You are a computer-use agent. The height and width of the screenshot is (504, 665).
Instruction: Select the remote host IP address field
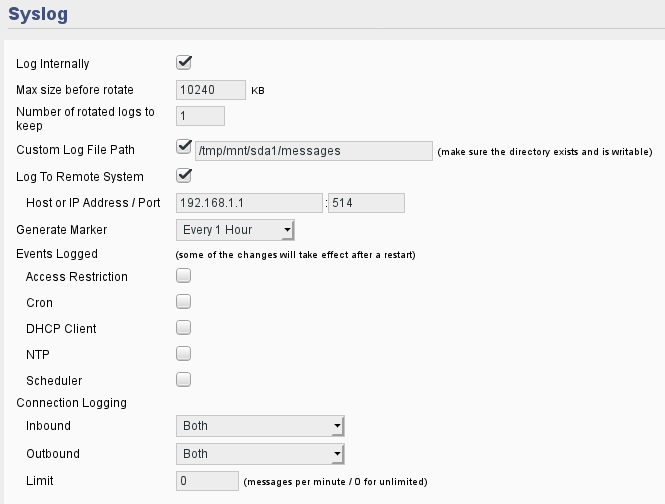[x=249, y=203]
